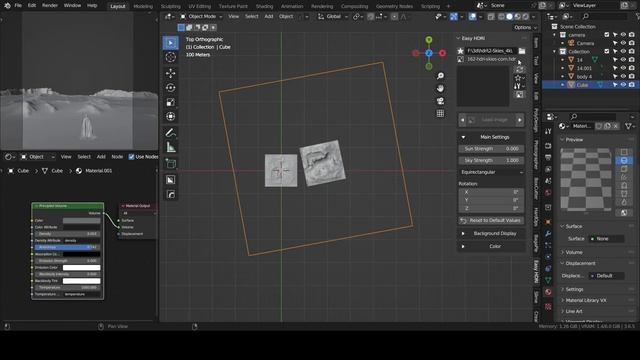Toggle exclude checkbox for Collection
640x360 pixels.
[607, 51]
